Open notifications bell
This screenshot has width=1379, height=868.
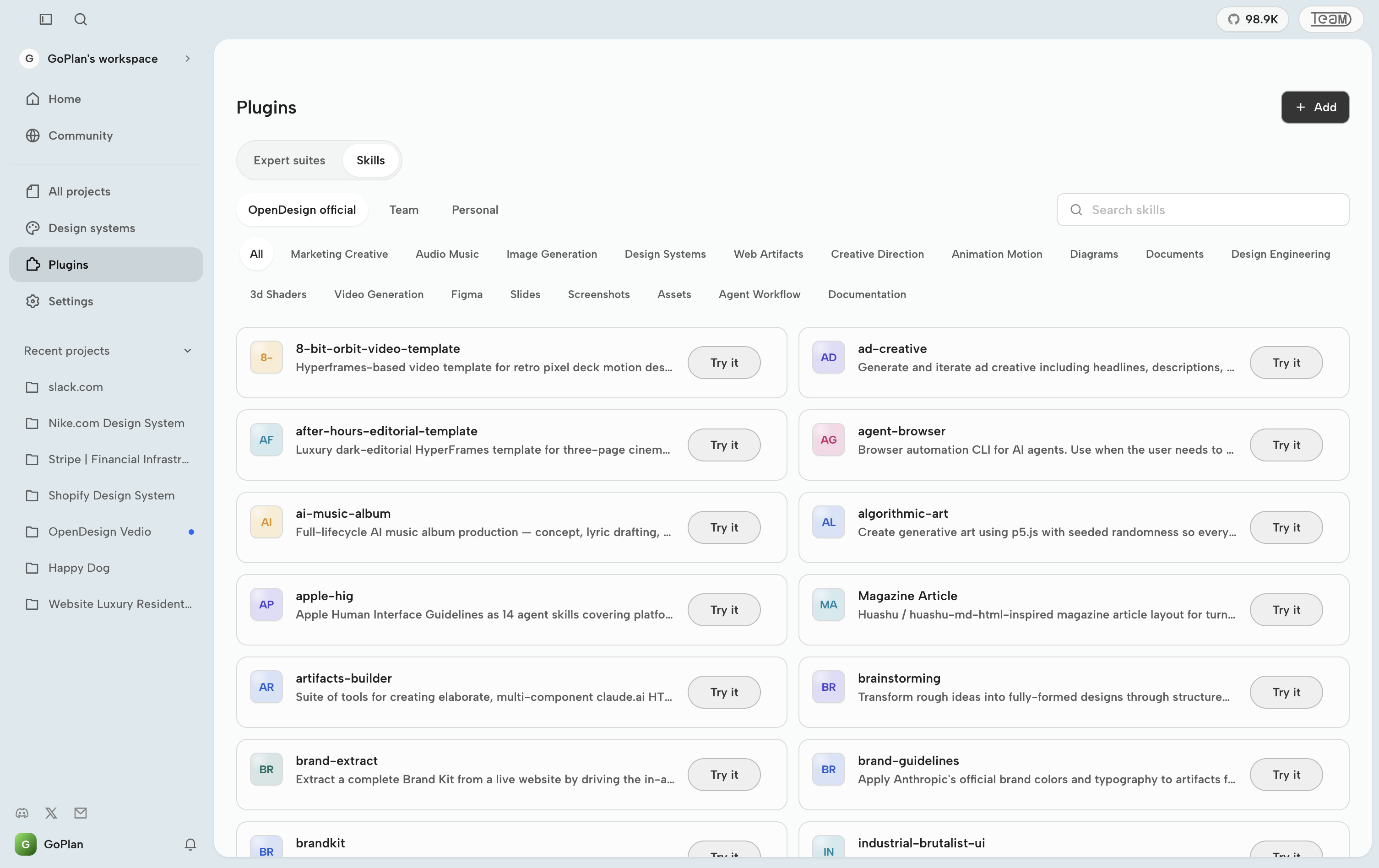pyautogui.click(x=191, y=845)
